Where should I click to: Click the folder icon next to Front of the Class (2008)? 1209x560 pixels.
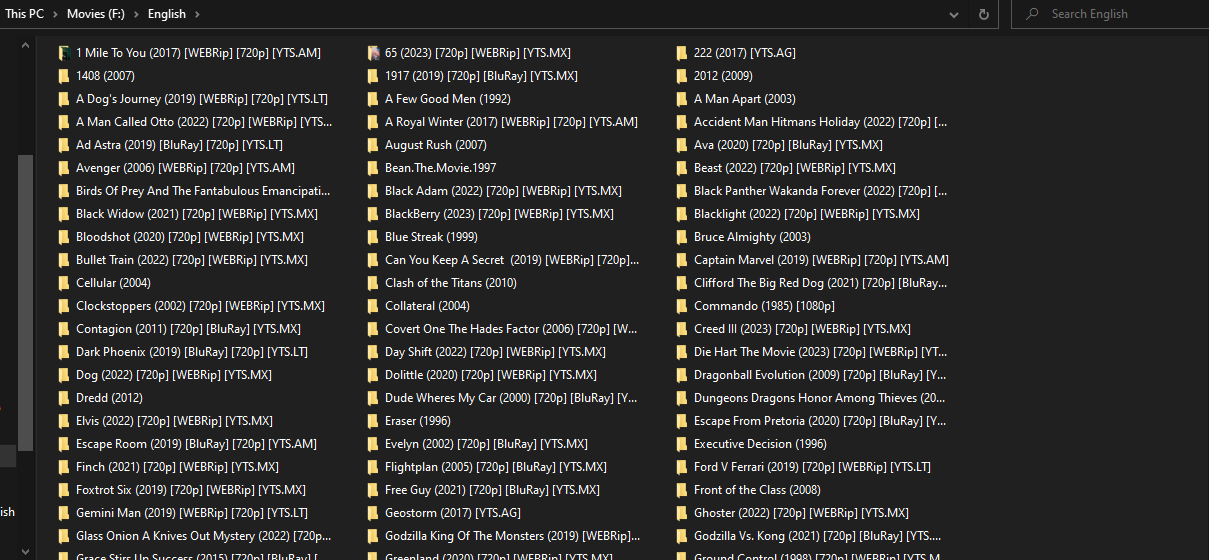pos(682,490)
